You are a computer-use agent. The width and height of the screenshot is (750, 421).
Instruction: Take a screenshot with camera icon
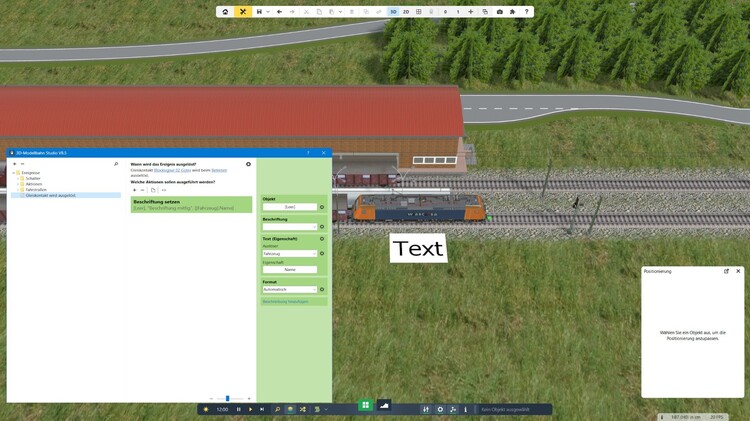pos(500,11)
